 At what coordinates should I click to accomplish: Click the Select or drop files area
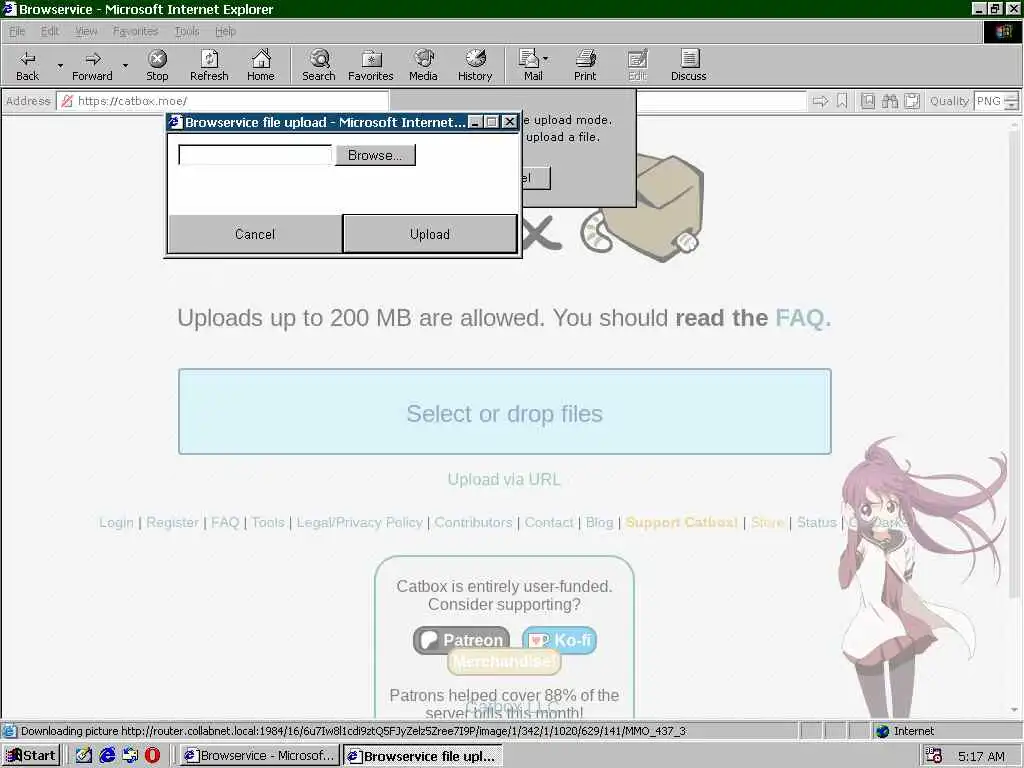[x=504, y=411]
